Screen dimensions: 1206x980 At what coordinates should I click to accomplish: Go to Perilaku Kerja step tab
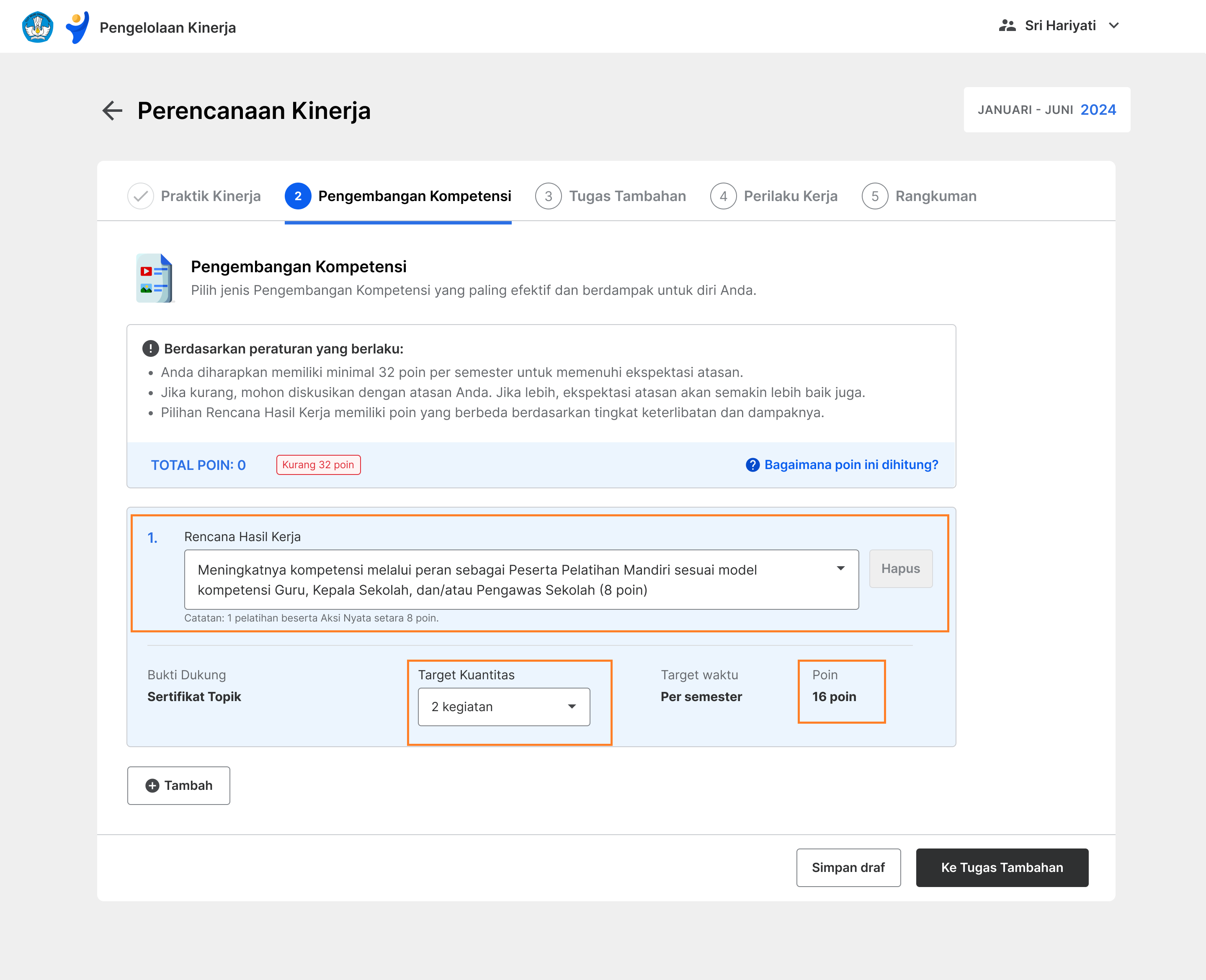coord(790,196)
